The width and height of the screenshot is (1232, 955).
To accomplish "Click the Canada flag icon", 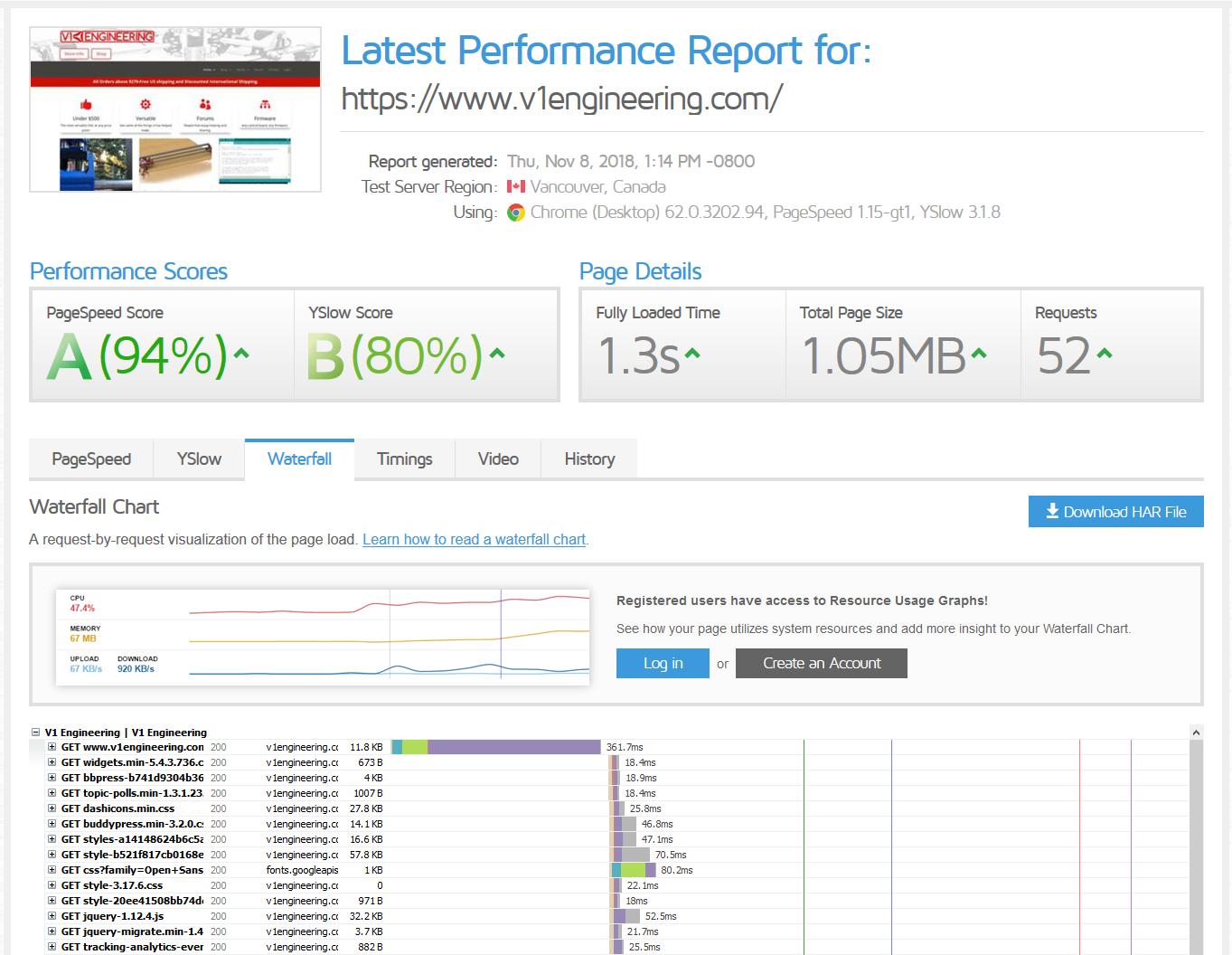I will pos(516,186).
